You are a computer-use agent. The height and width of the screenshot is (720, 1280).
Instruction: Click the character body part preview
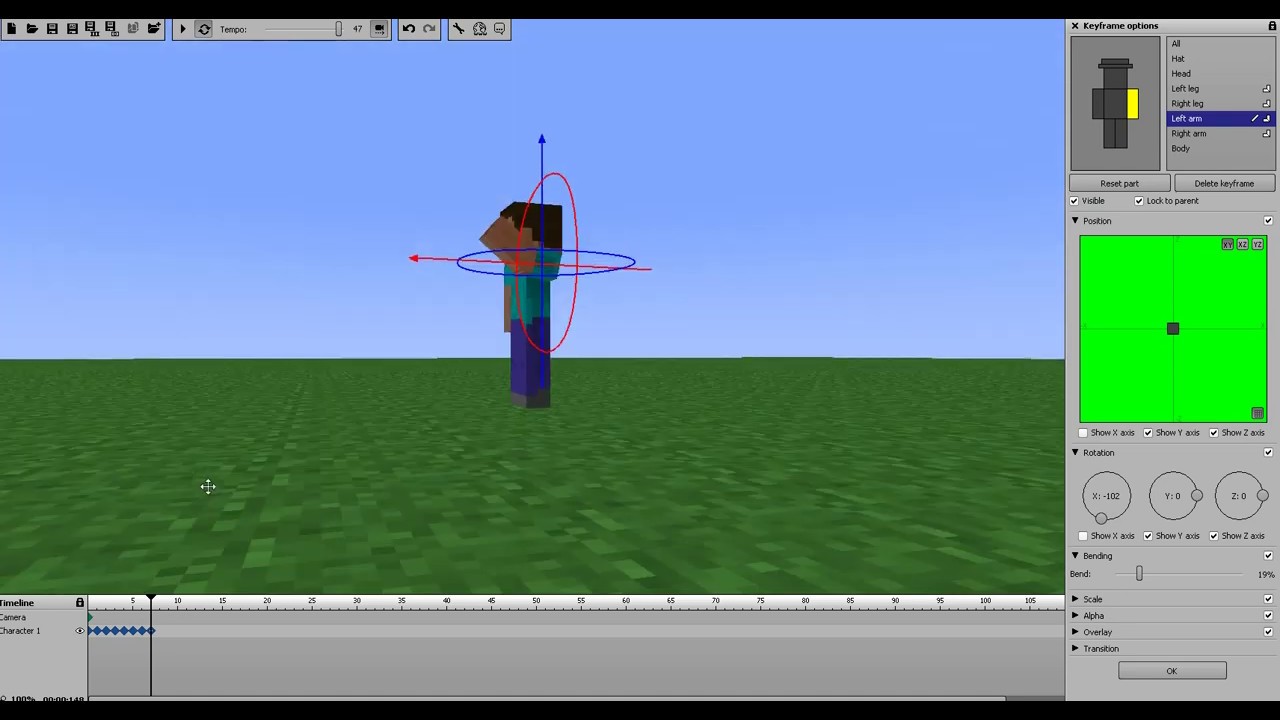coord(1115,103)
